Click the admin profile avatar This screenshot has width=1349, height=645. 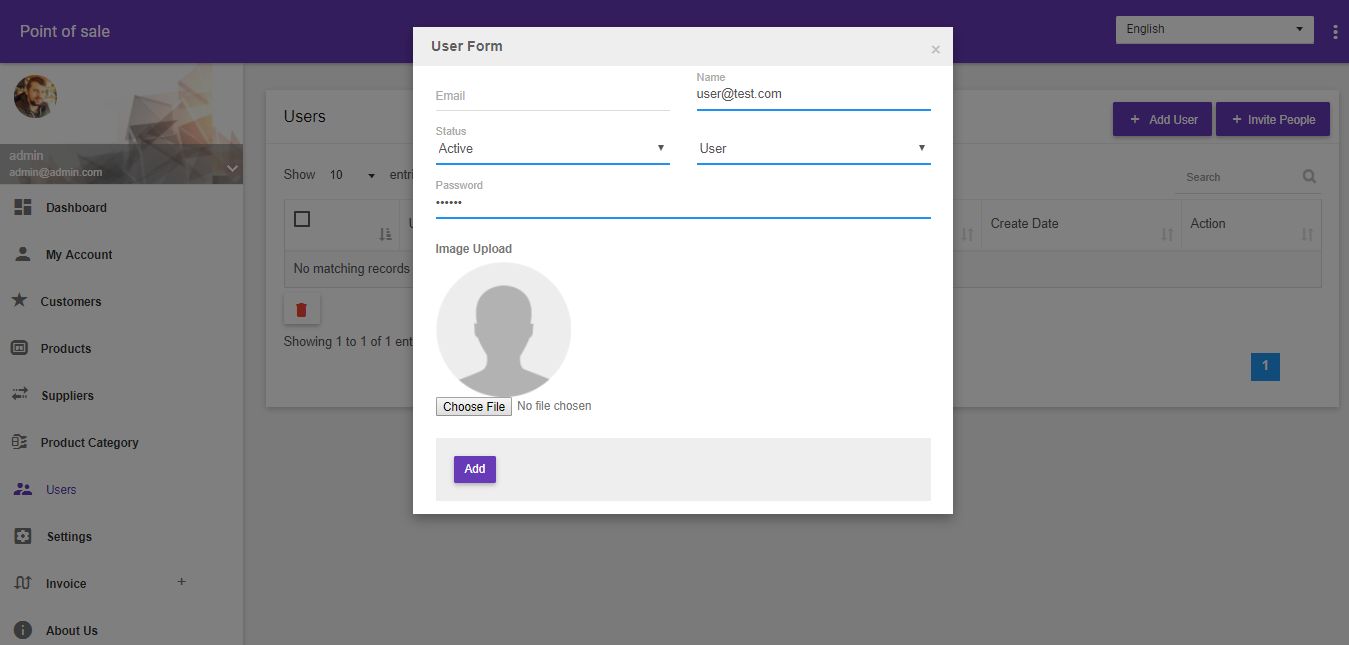click(x=35, y=97)
